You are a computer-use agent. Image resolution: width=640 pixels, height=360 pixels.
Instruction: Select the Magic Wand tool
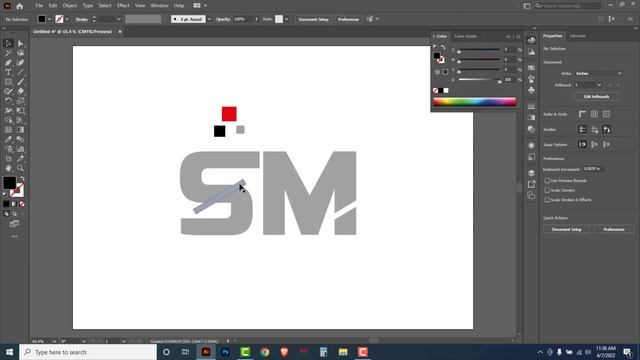pyautogui.click(x=8, y=53)
